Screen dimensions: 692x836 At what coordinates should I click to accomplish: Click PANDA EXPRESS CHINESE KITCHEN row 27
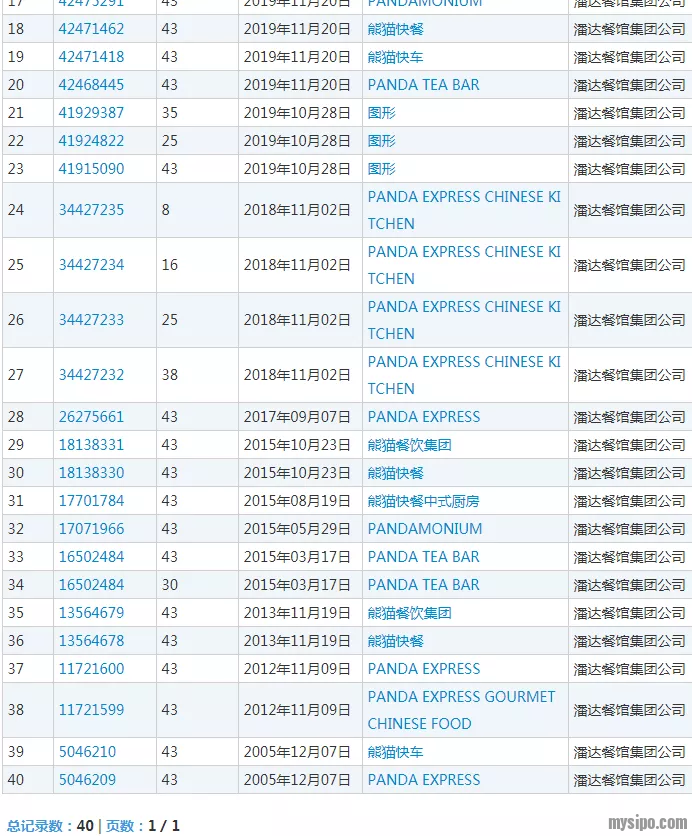click(x=464, y=375)
